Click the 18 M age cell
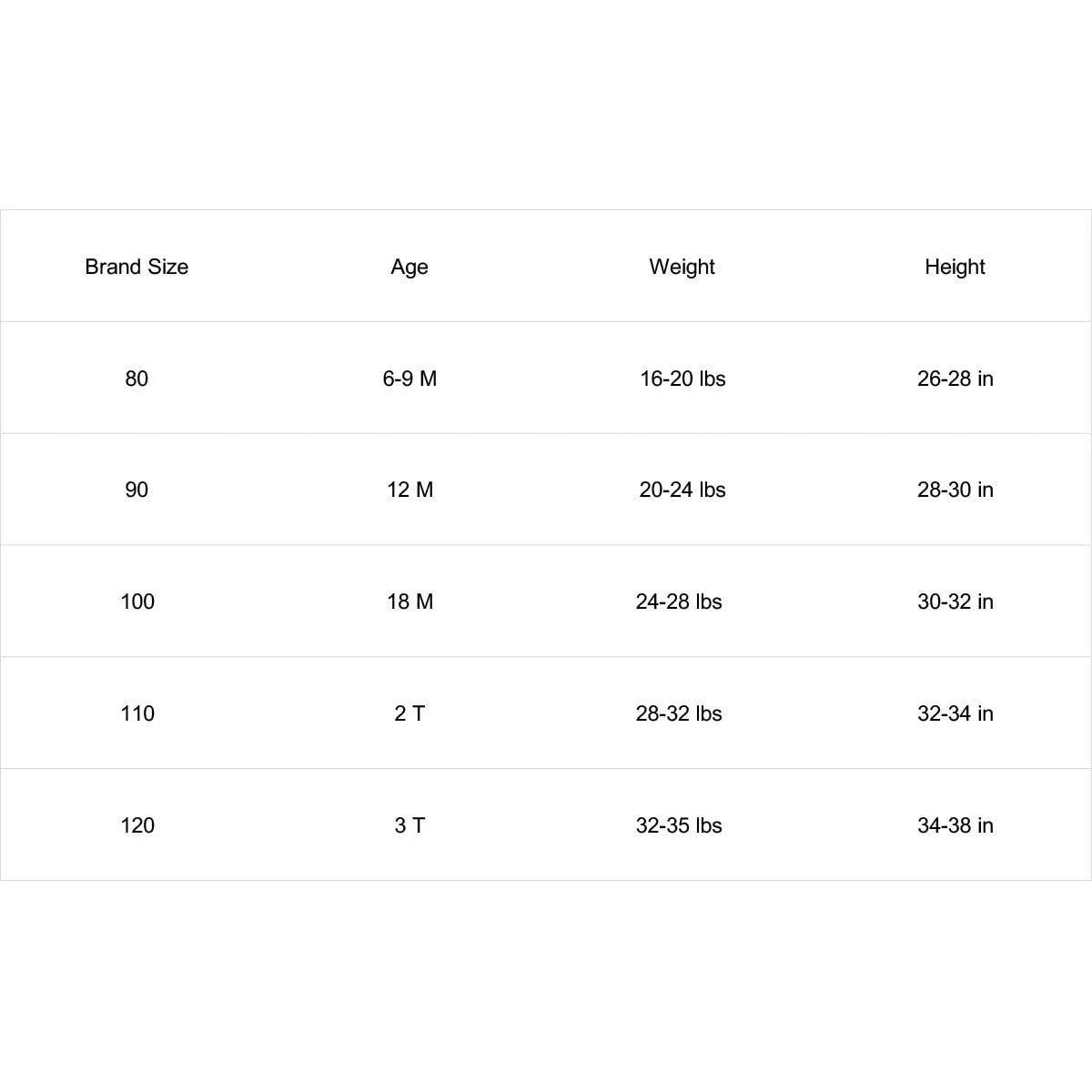Image resolution: width=1092 pixels, height=1092 pixels. coord(410,602)
